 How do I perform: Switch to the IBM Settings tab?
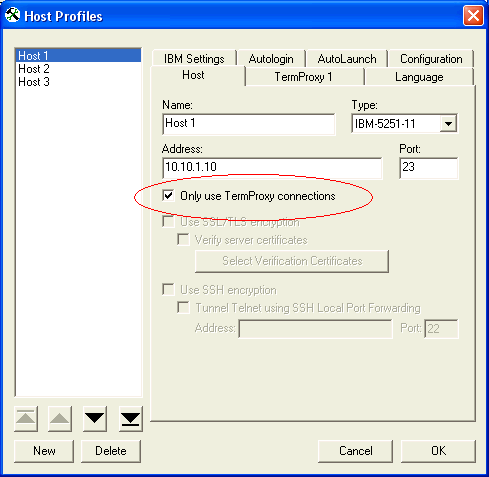click(x=194, y=59)
